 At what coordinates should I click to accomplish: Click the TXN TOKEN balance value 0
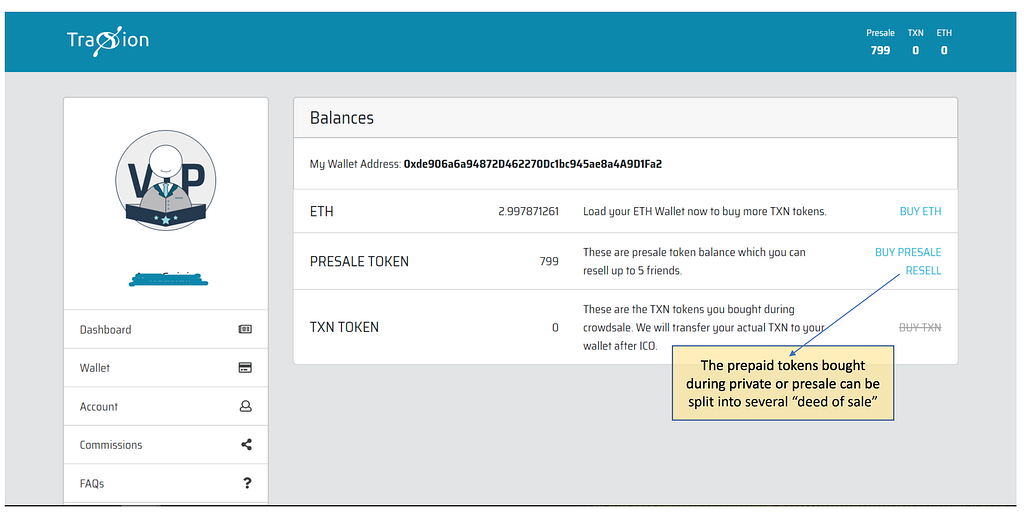pos(555,327)
